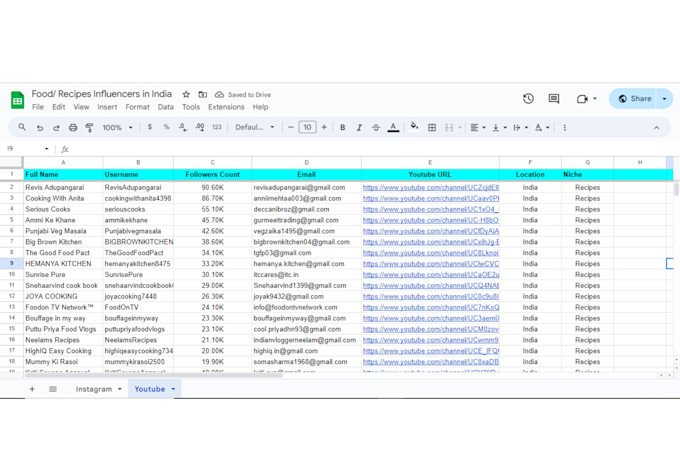Expand the Youtube sheet tab arrow
680x459 pixels.
173,389
